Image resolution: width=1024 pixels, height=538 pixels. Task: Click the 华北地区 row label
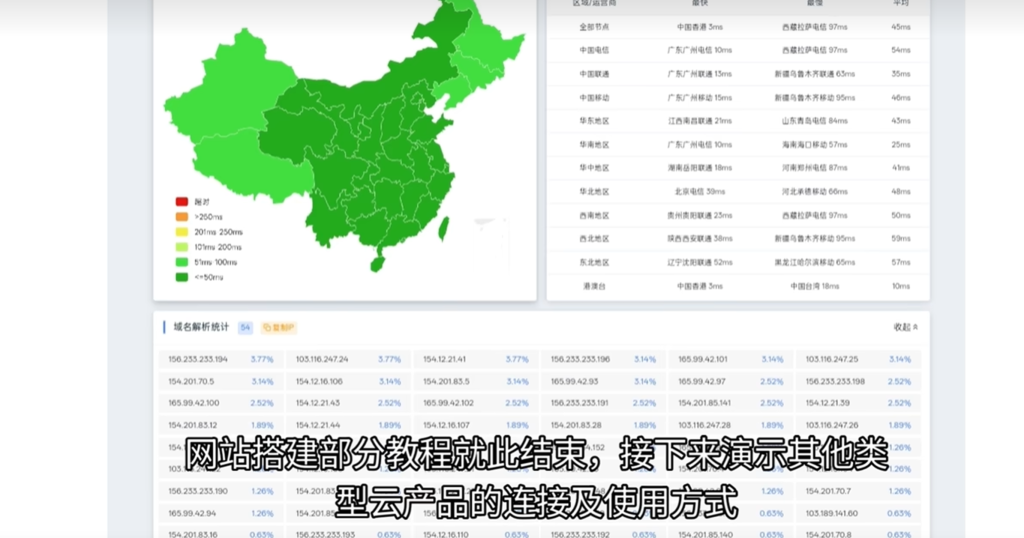click(x=594, y=191)
